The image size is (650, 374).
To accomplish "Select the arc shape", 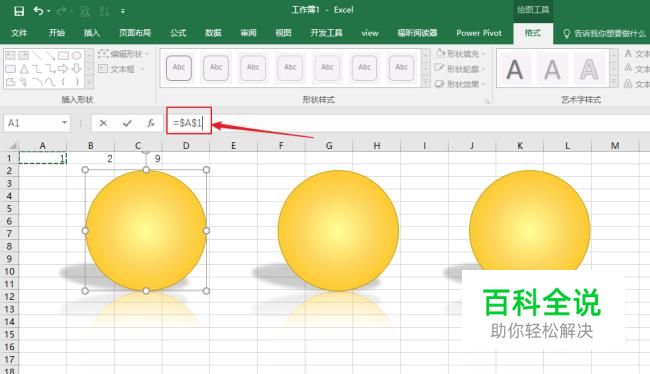I will pyautogui.click(x=37, y=82).
